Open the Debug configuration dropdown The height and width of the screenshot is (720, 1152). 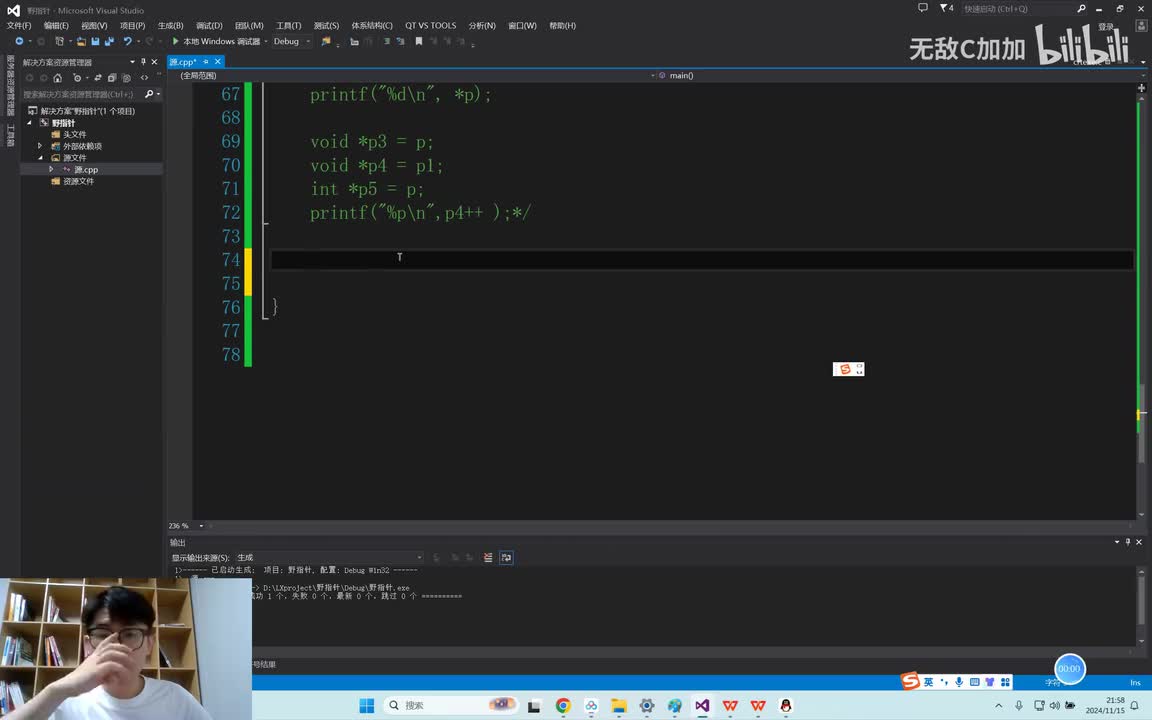pyautogui.click(x=292, y=42)
